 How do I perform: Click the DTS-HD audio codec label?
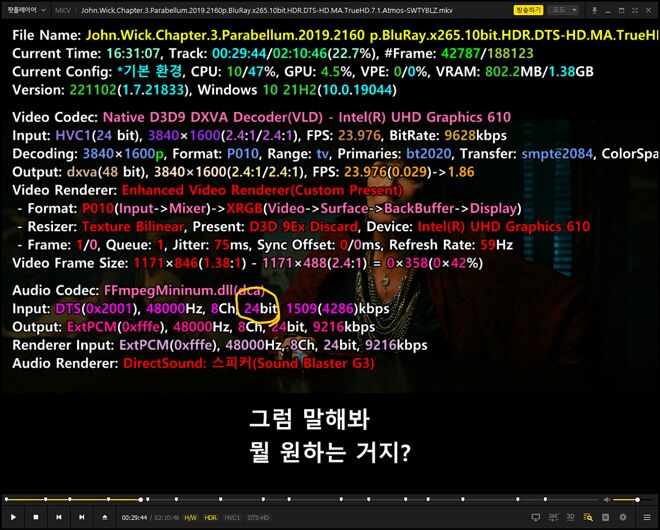click(x=258, y=518)
